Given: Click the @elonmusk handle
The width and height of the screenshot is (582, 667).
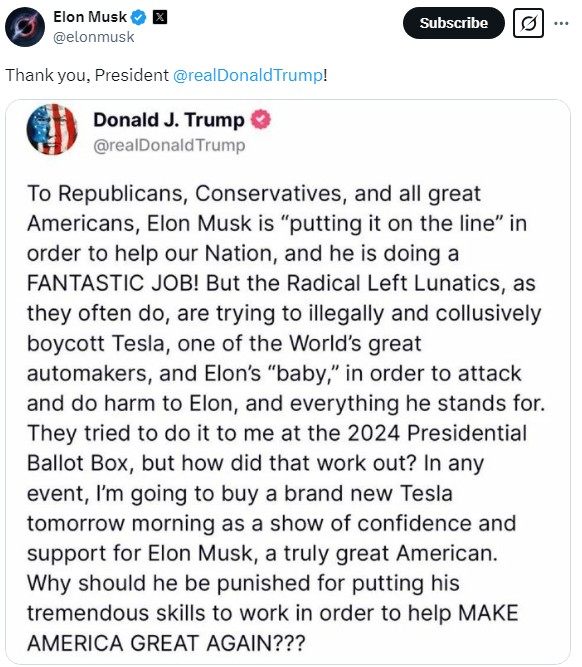Looking at the screenshot, I should pos(94,37).
